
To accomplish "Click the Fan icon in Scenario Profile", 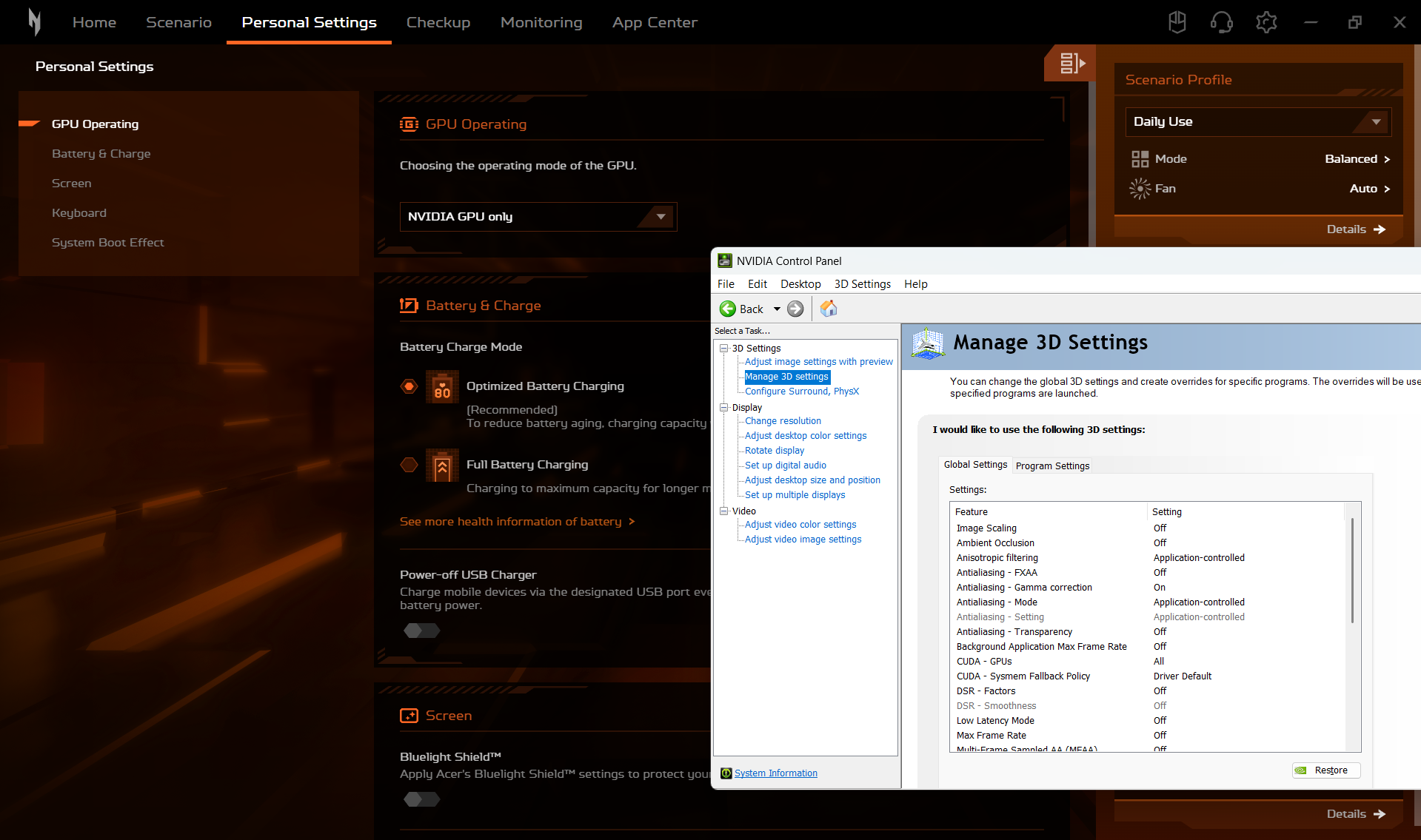I will (1140, 189).
